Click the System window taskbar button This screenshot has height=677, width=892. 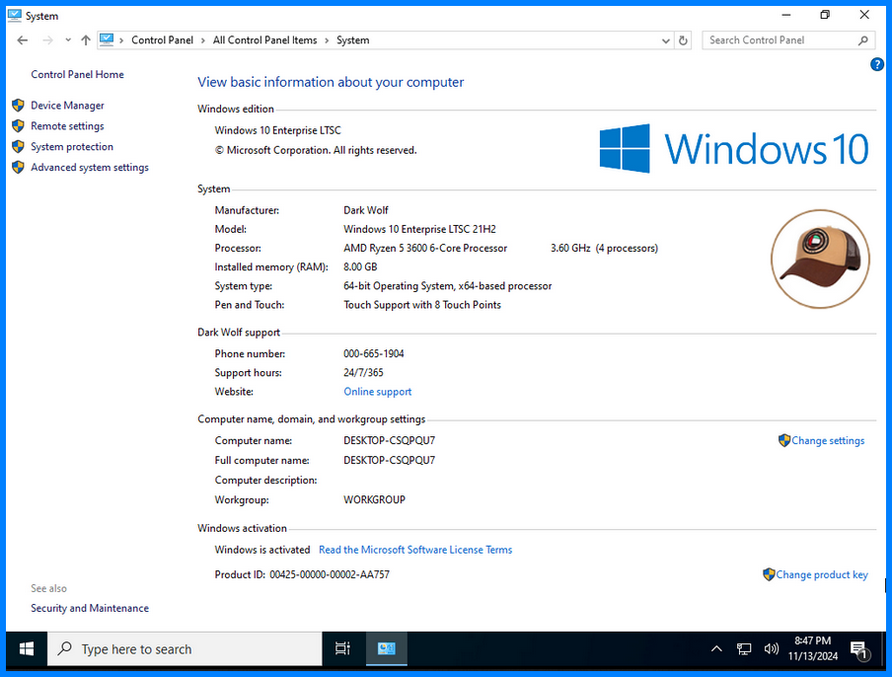coord(386,649)
